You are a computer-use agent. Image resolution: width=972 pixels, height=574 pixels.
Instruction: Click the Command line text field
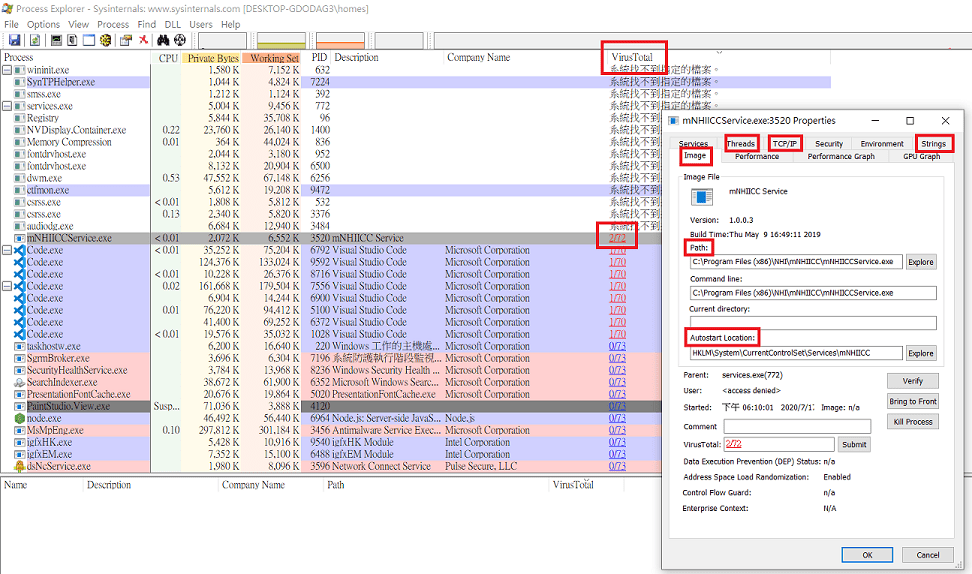[813, 293]
